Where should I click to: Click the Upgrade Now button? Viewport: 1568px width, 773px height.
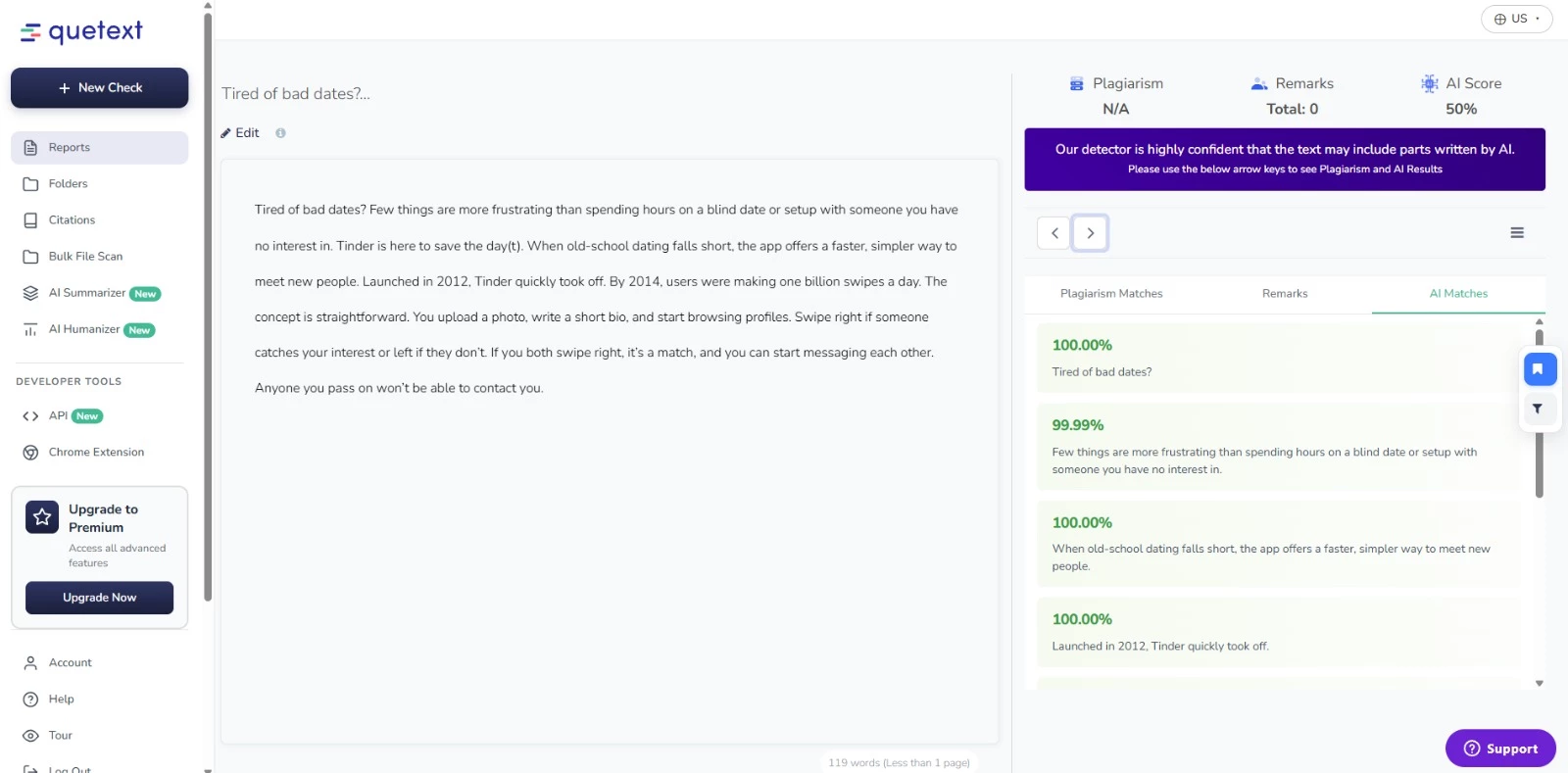tap(99, 598)
